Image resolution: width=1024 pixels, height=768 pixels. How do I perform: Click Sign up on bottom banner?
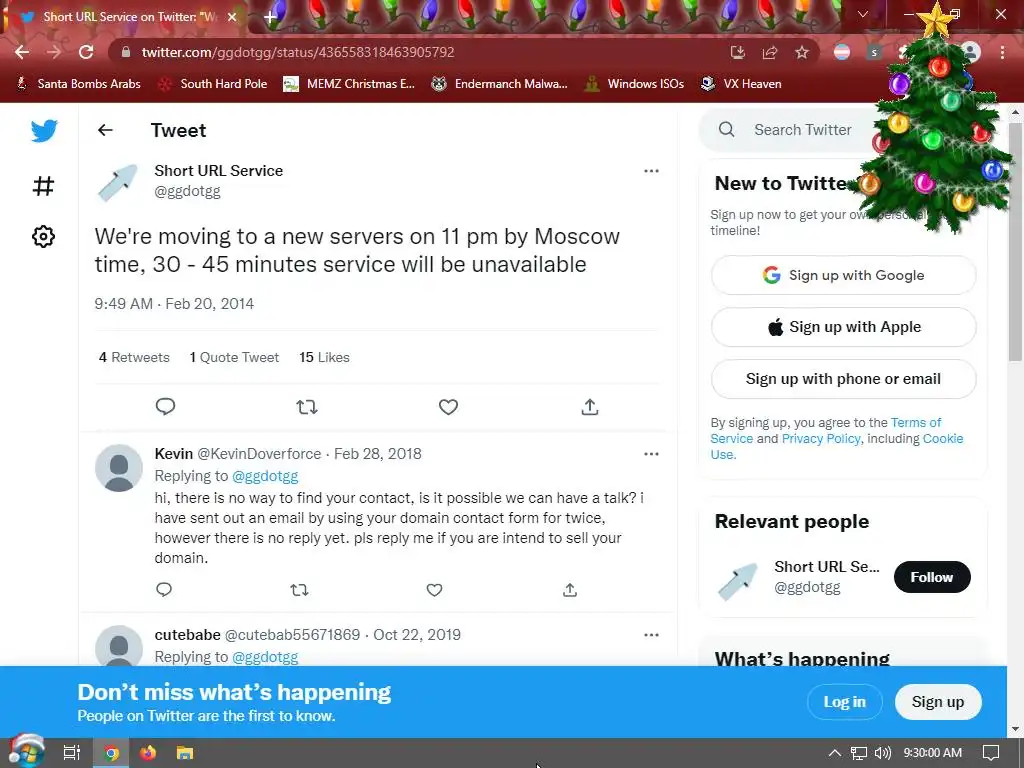click(938, 702)
